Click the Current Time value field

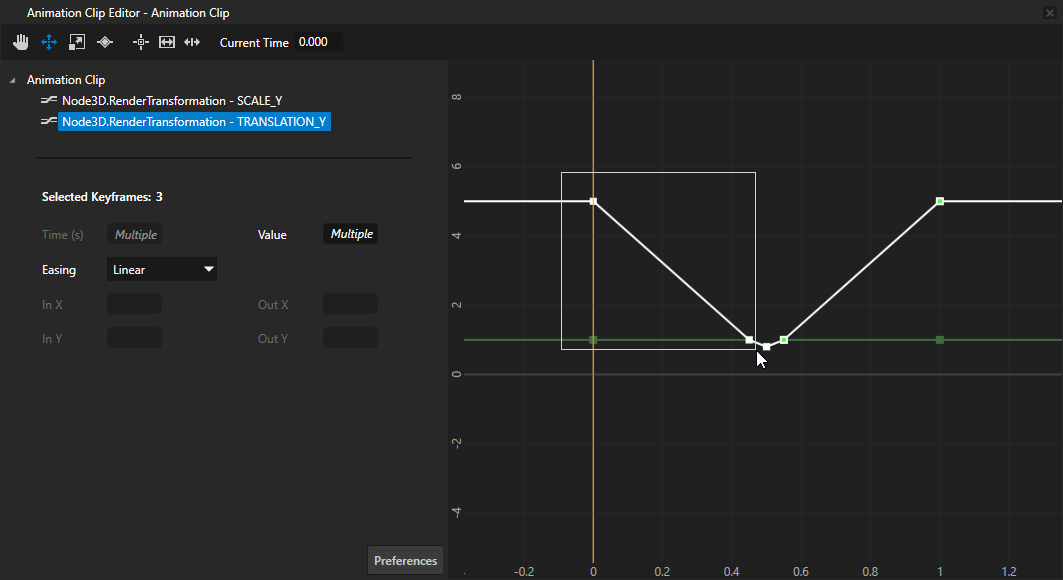tap(319, 42)
